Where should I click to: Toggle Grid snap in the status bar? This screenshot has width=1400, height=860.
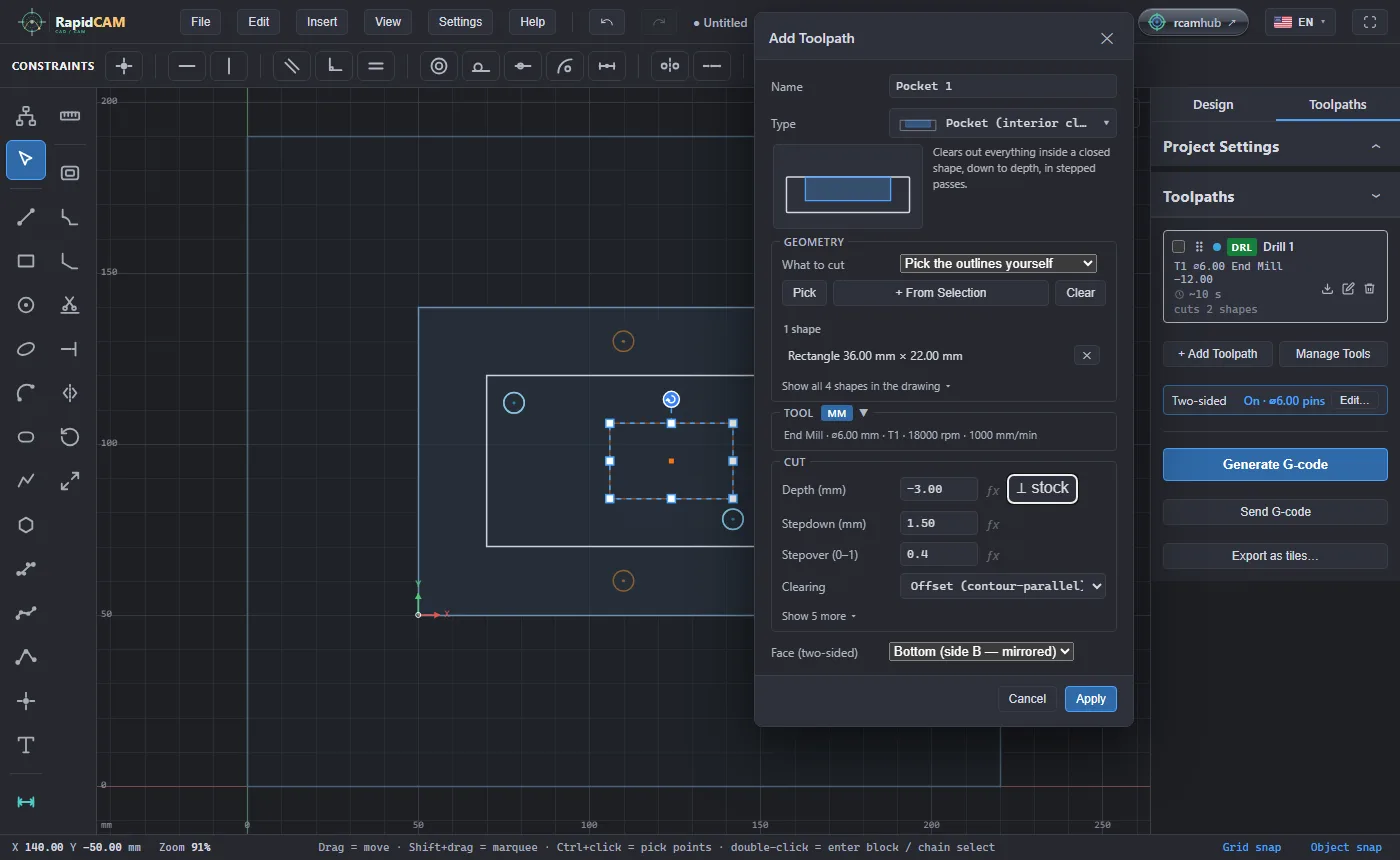coord(1252,847)
